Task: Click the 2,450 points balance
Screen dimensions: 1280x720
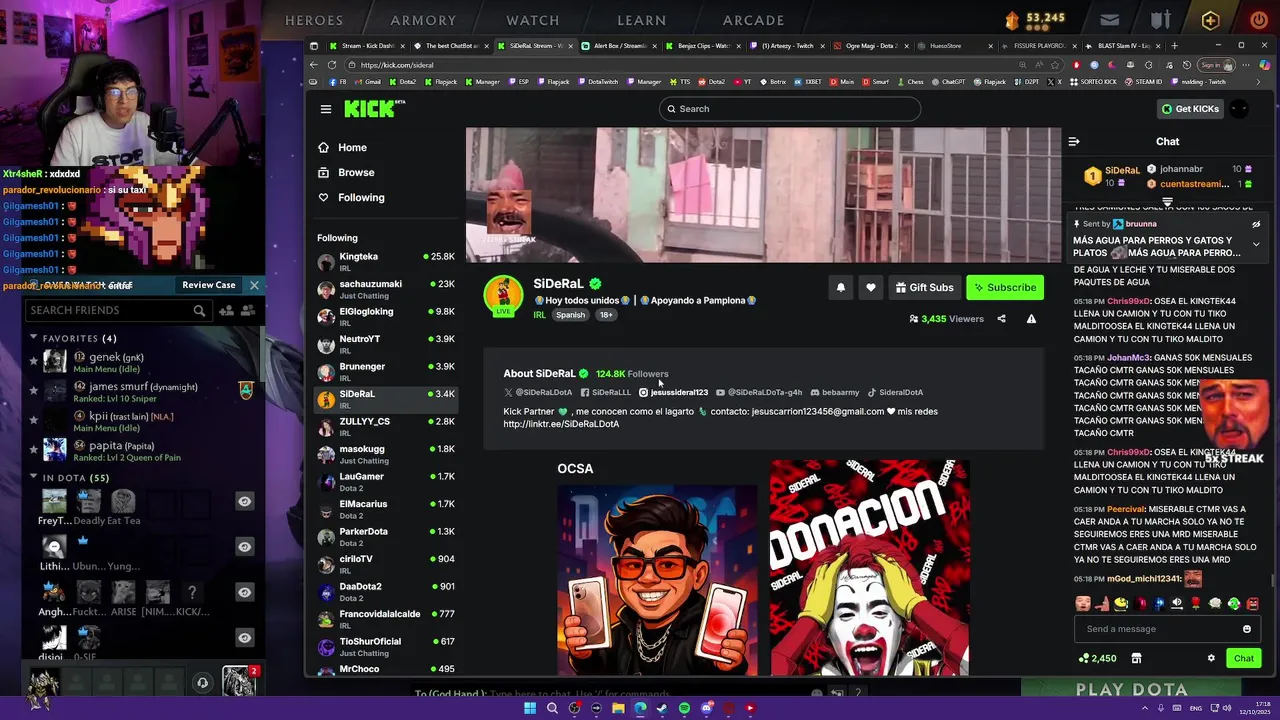Action: point(1097,658)
